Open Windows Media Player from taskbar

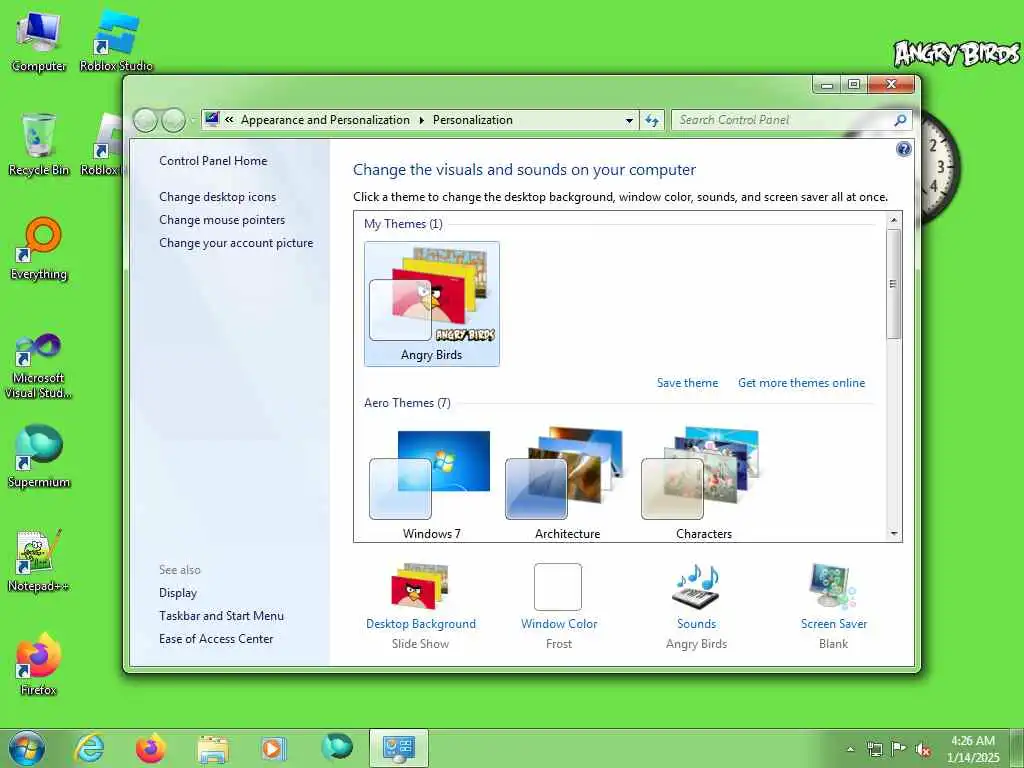point(274,748)
